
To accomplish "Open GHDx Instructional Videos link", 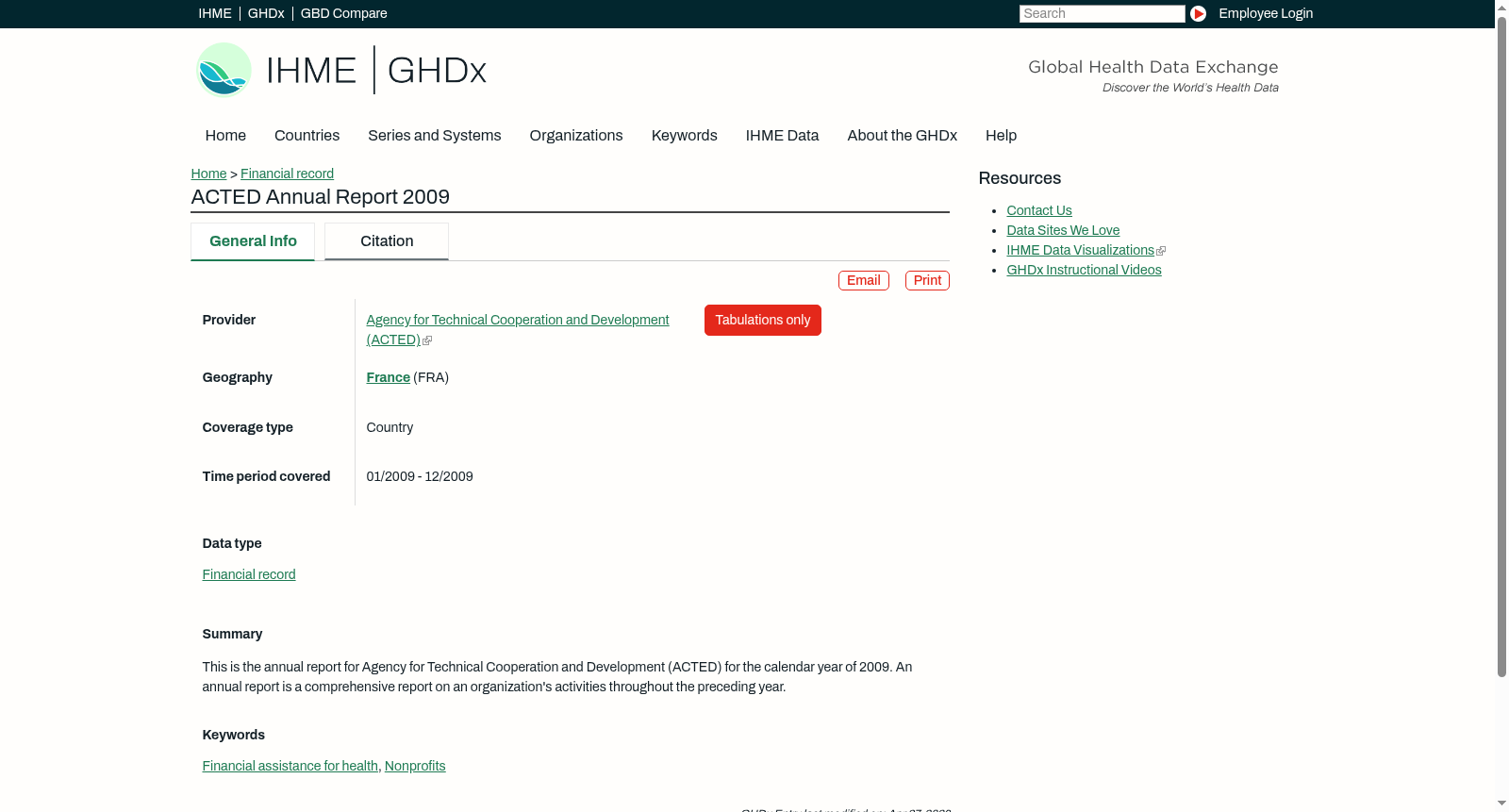I will 1084,270.
